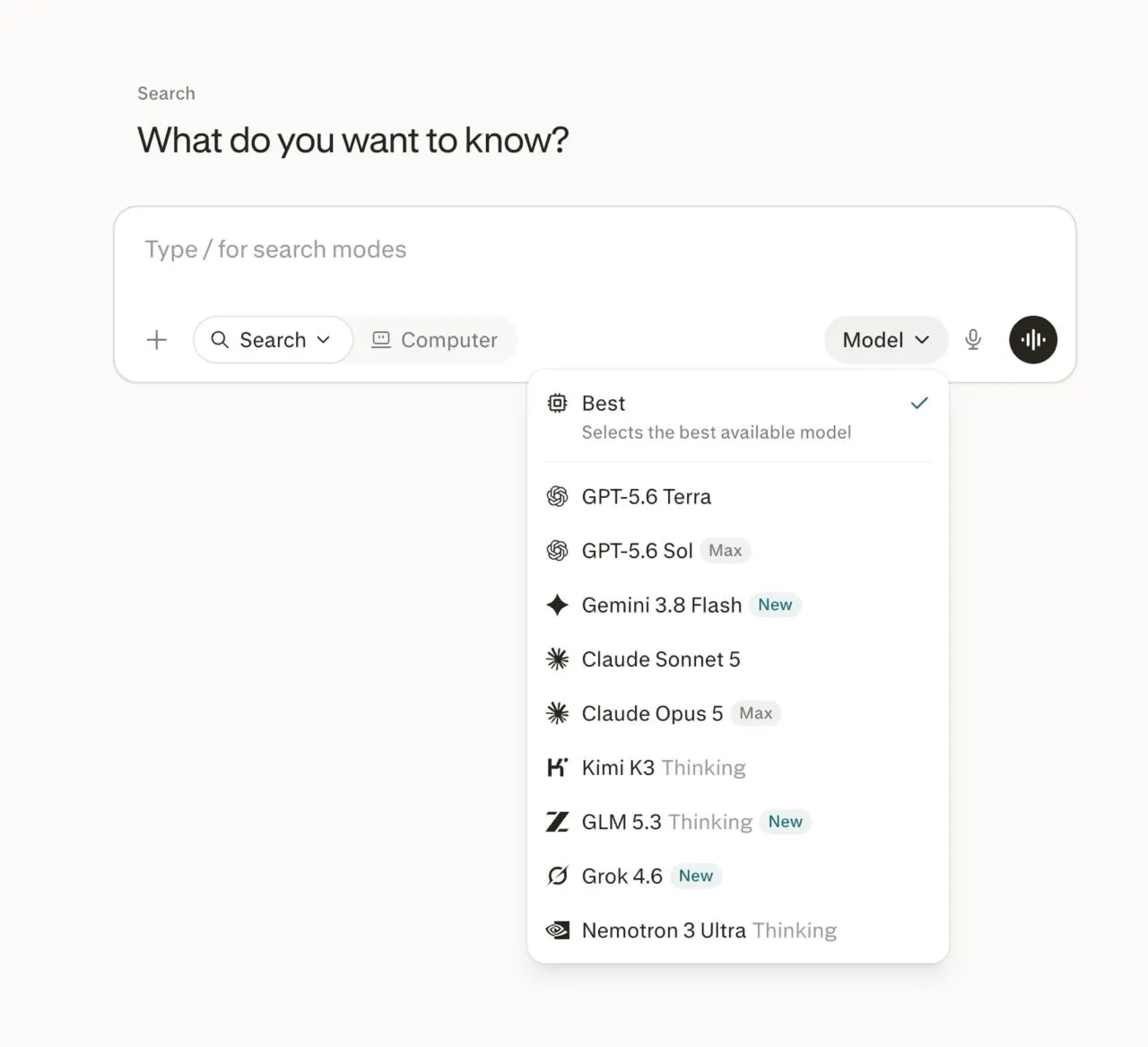The height and width of the screenshot is (1047, 1148).
Task: Click the plus attach icon
Action: [x=157, y=340]
